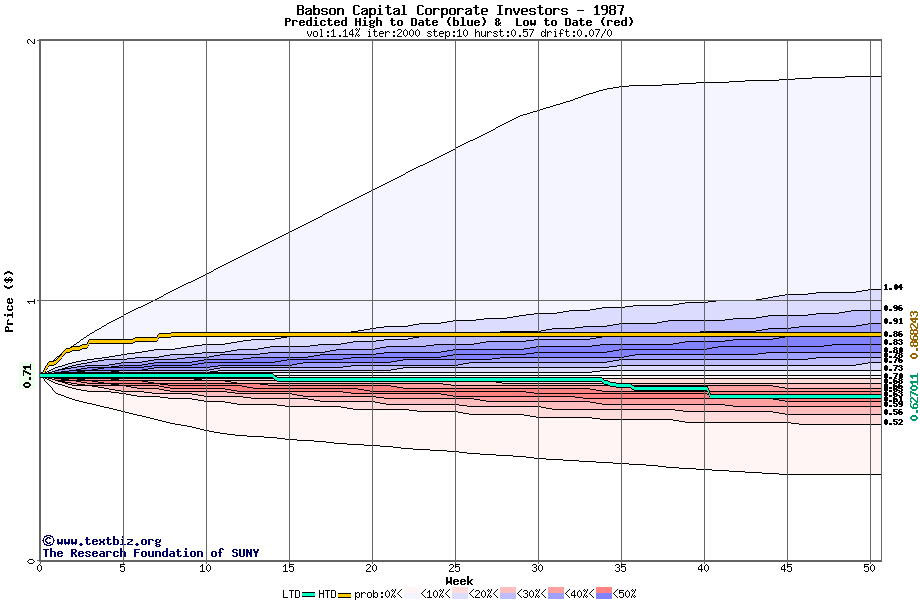Select the 40–50% probability legend swatch

coord(604,594)
